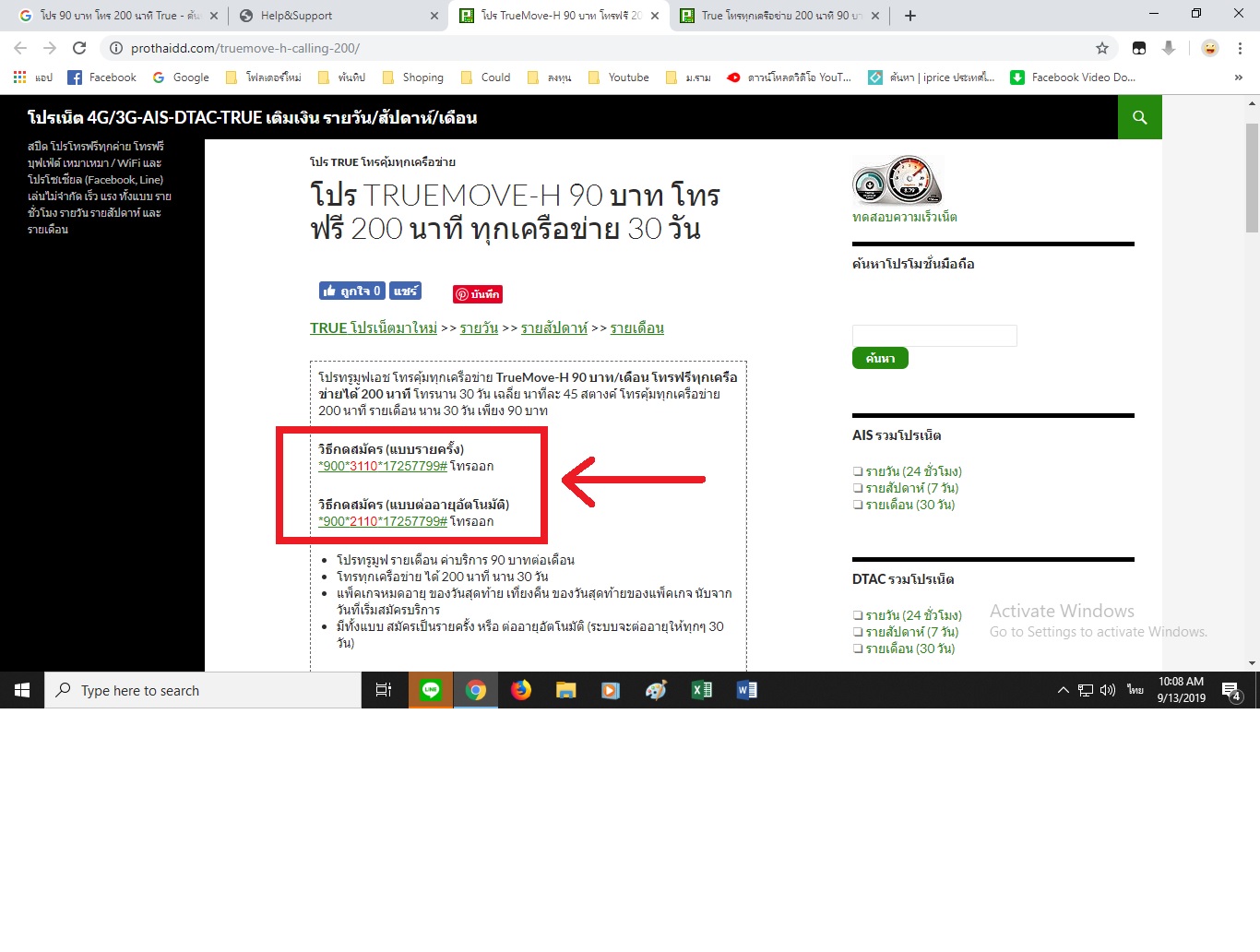1260x952 pixels.
Task: Launch Excel from the taskbar
Action: click(701, 690)
